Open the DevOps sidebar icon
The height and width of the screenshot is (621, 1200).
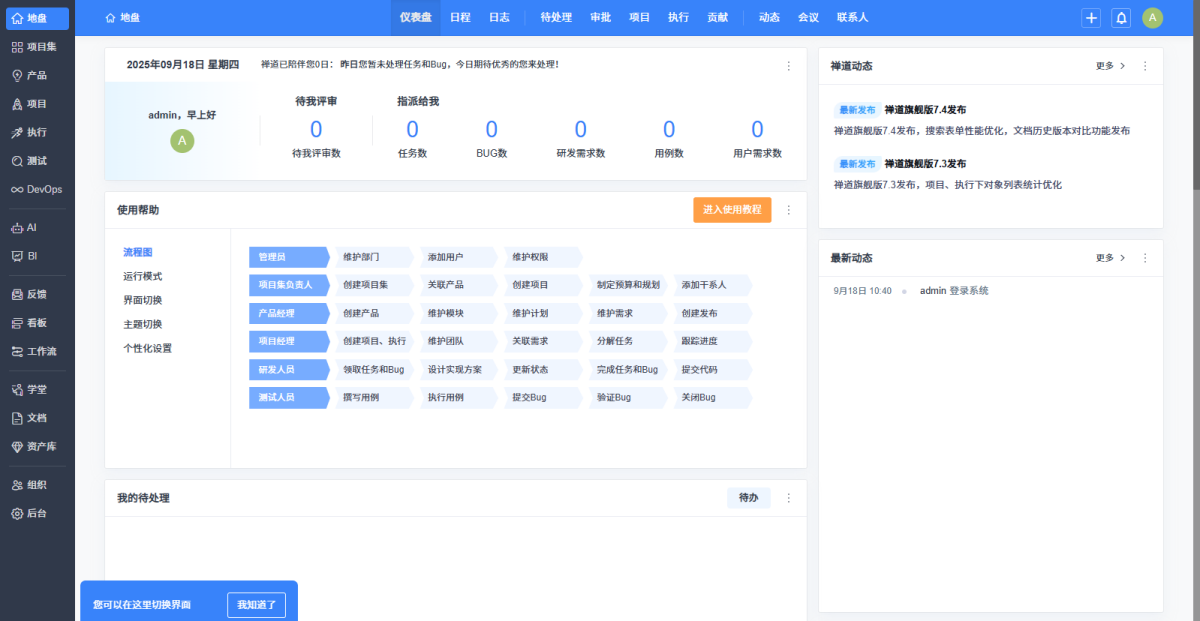point(17,189)
